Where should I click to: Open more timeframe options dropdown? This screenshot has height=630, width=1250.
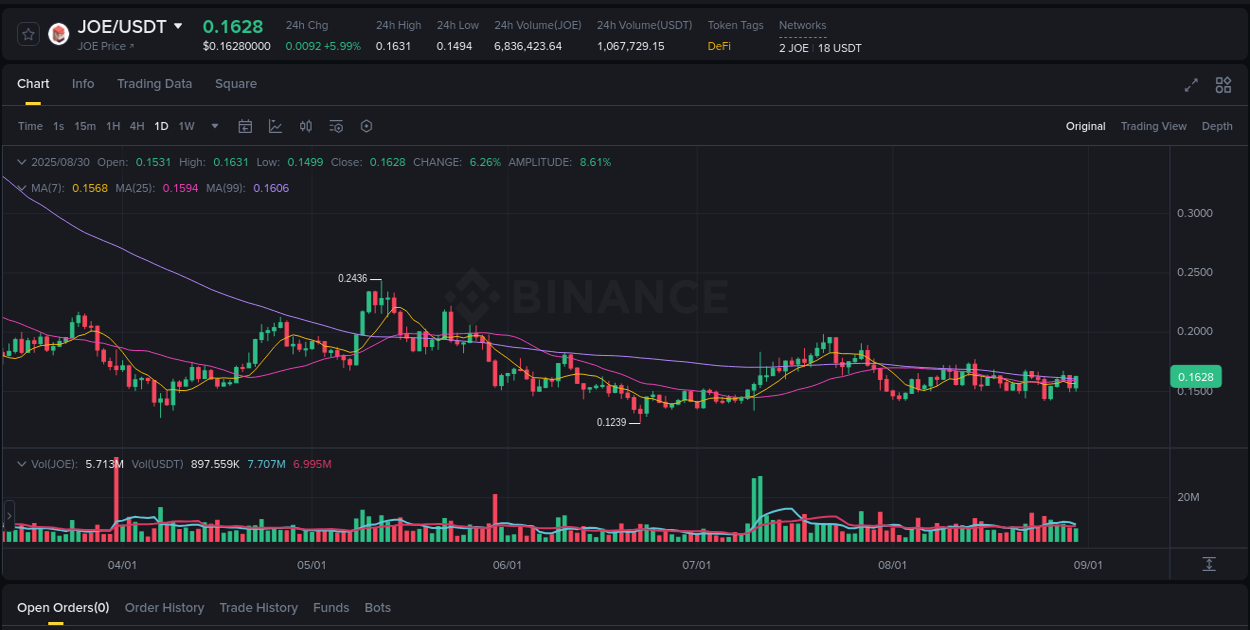tap(214, 126)
